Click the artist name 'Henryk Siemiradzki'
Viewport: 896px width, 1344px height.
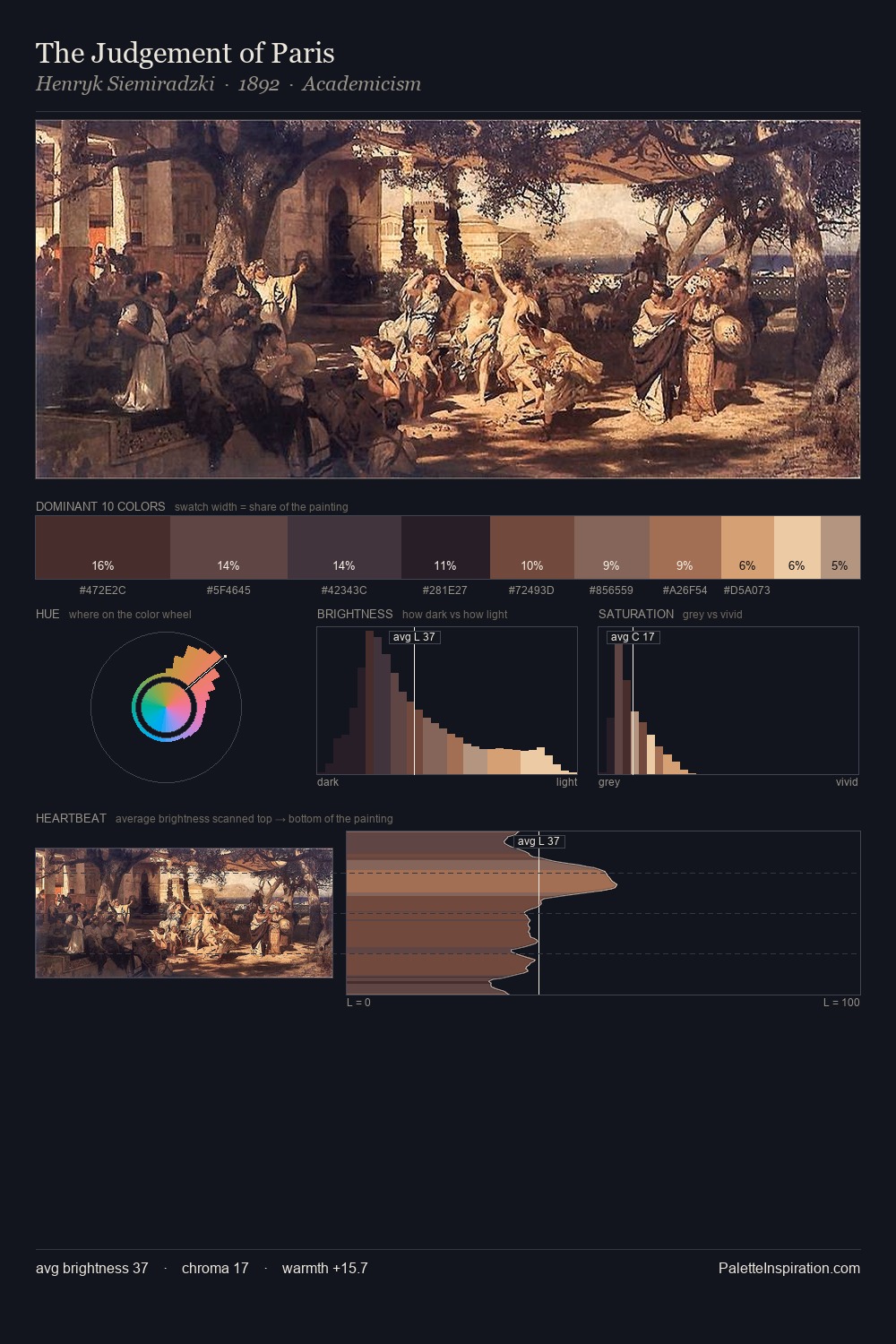pos(125,84)
